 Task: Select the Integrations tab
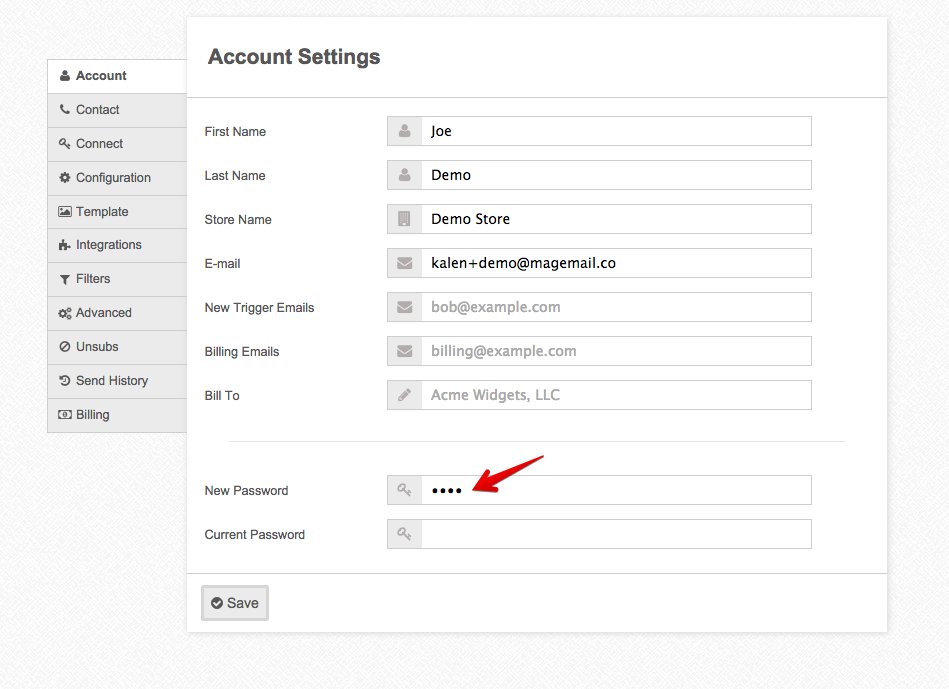(x=108, y=245)
